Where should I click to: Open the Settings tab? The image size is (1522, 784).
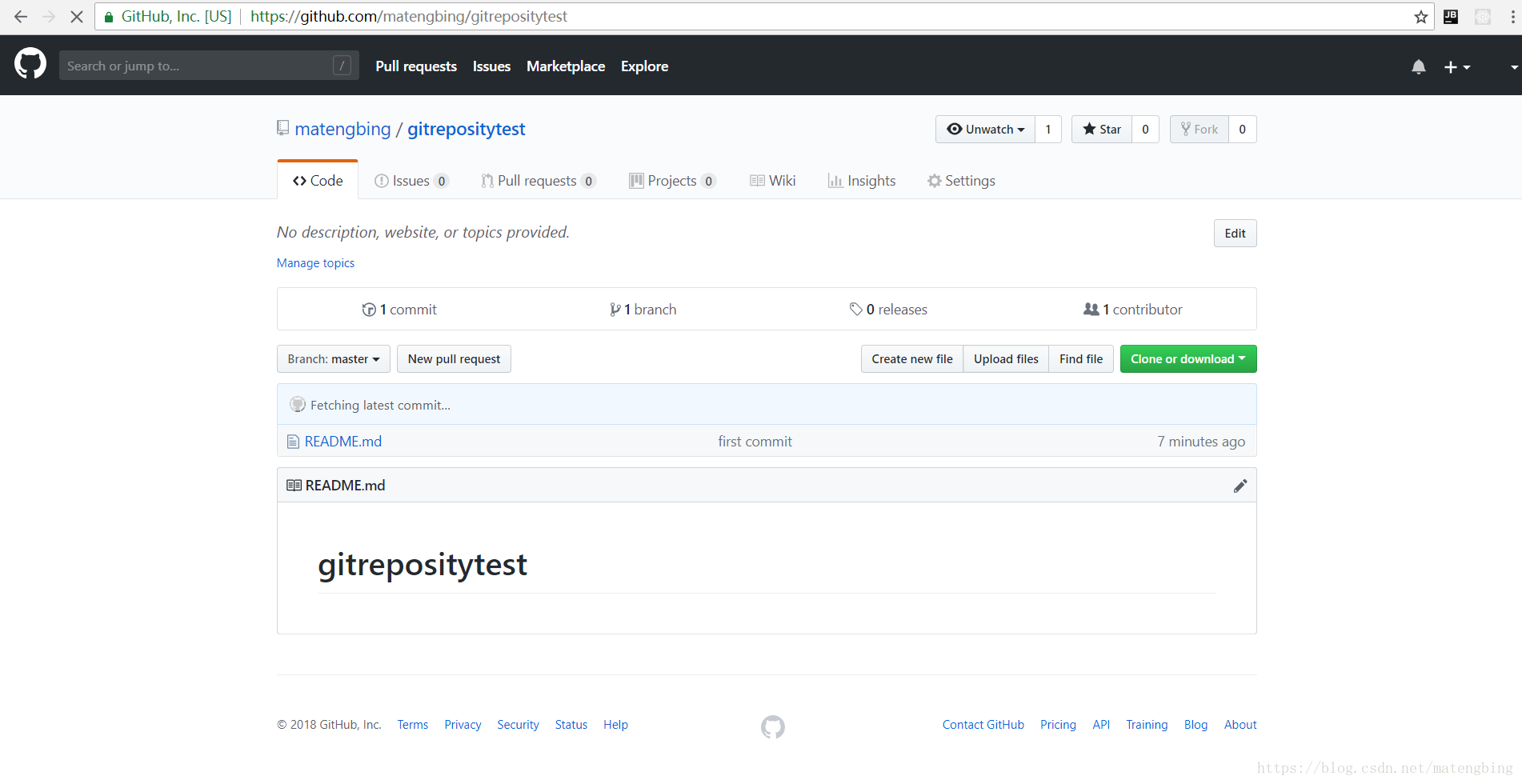click(x=961, y=181)
